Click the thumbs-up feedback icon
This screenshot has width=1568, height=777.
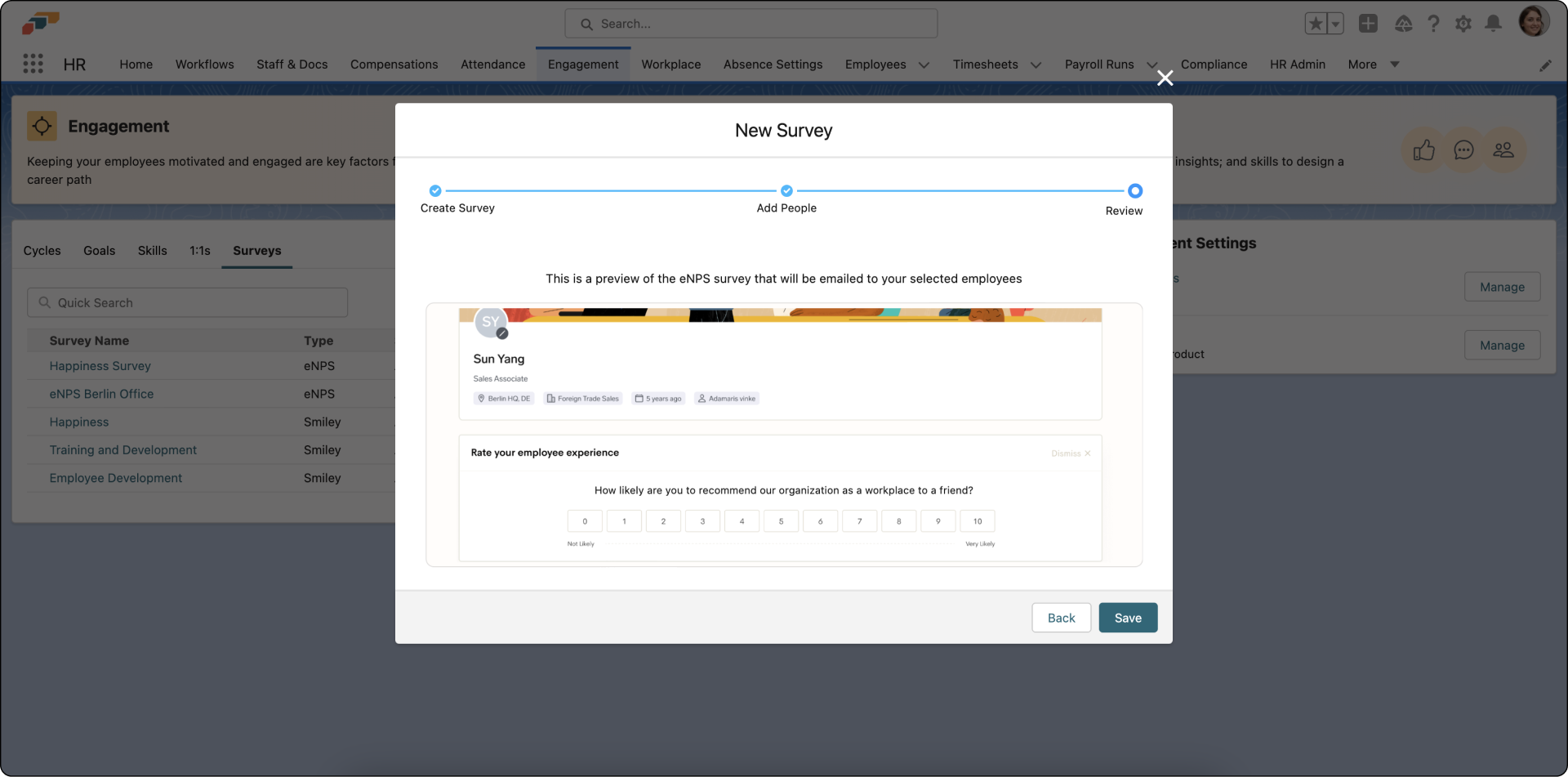1423,150
